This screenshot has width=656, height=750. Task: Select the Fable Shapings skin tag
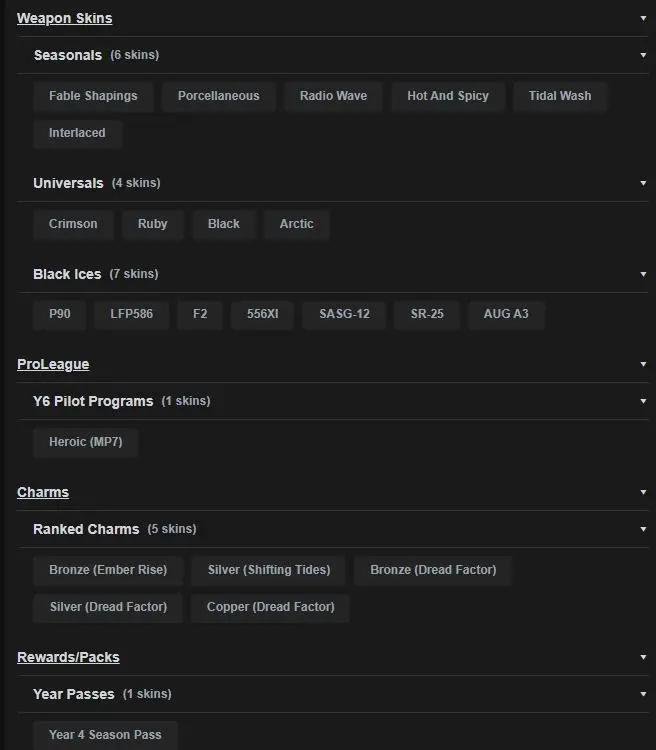[93, 96]
